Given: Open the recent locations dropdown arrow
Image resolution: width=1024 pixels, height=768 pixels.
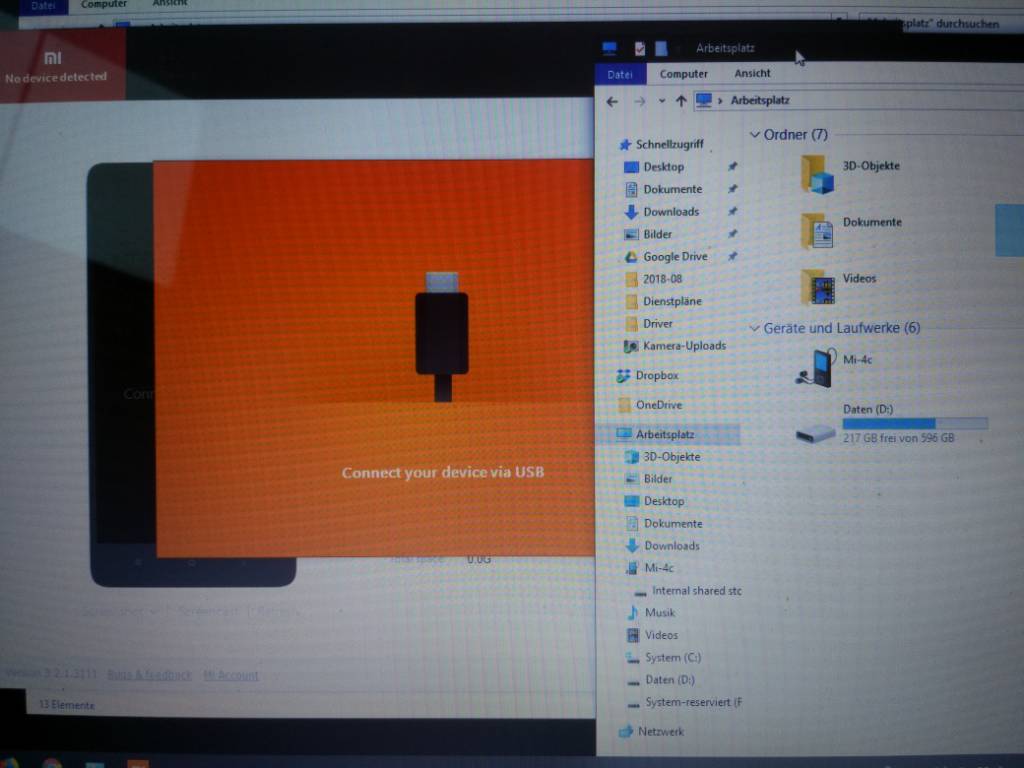Looking at the screenshot, I should pyautogui.click(x=661, y=101).
